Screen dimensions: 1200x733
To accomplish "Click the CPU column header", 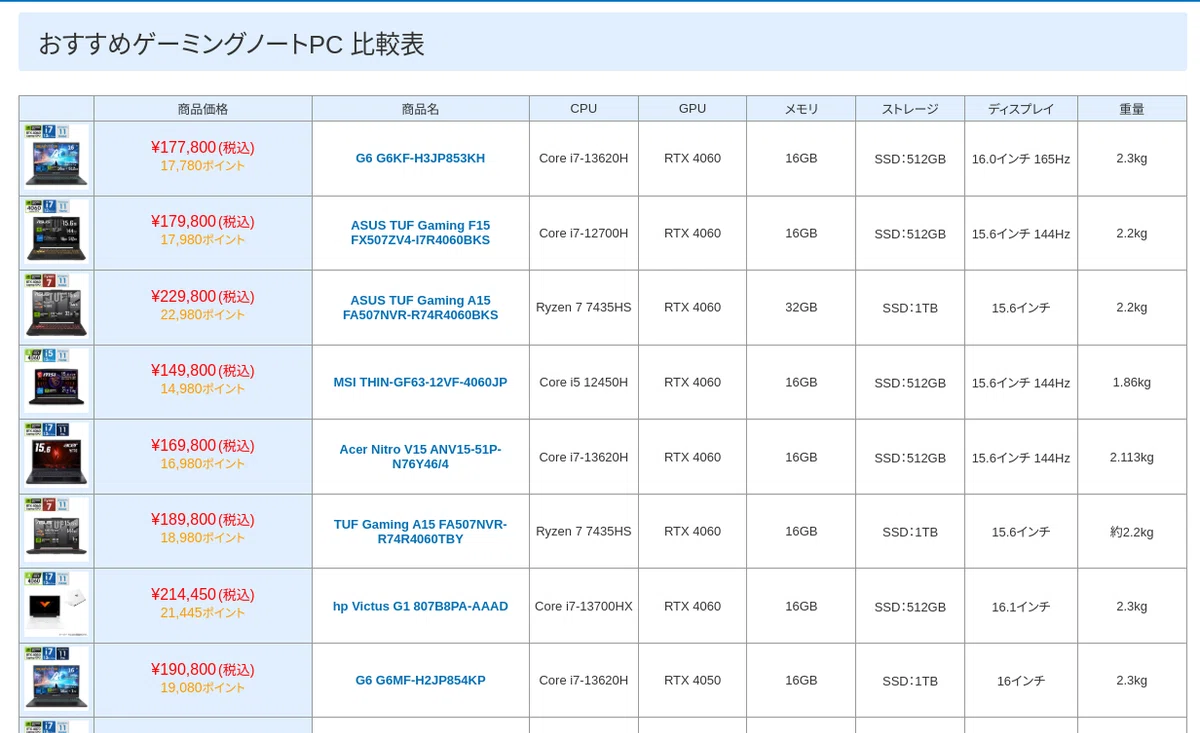I will (x=583, y=109).
